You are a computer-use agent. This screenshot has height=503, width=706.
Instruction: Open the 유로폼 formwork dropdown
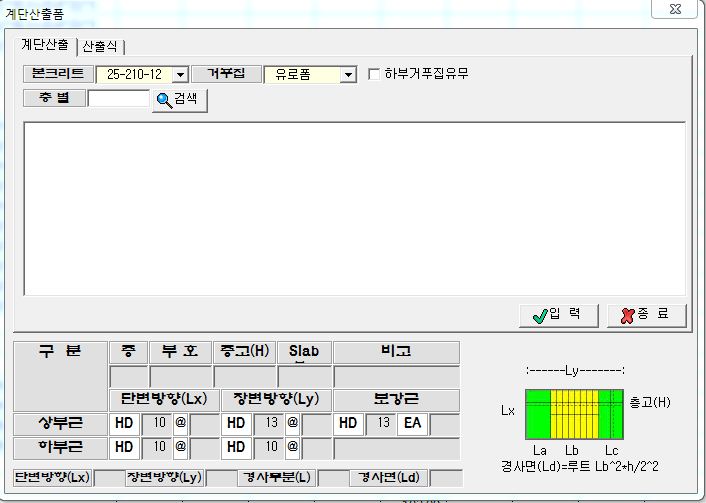click(x=348, y=75)
